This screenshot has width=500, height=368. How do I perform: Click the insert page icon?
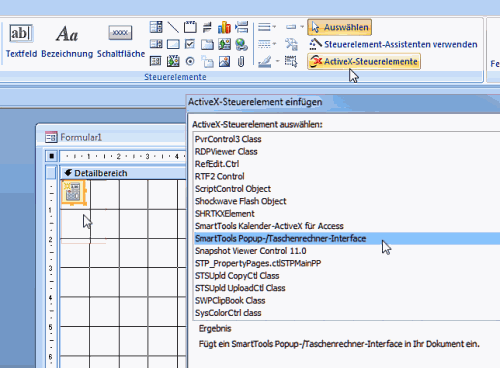click(207, 61)
